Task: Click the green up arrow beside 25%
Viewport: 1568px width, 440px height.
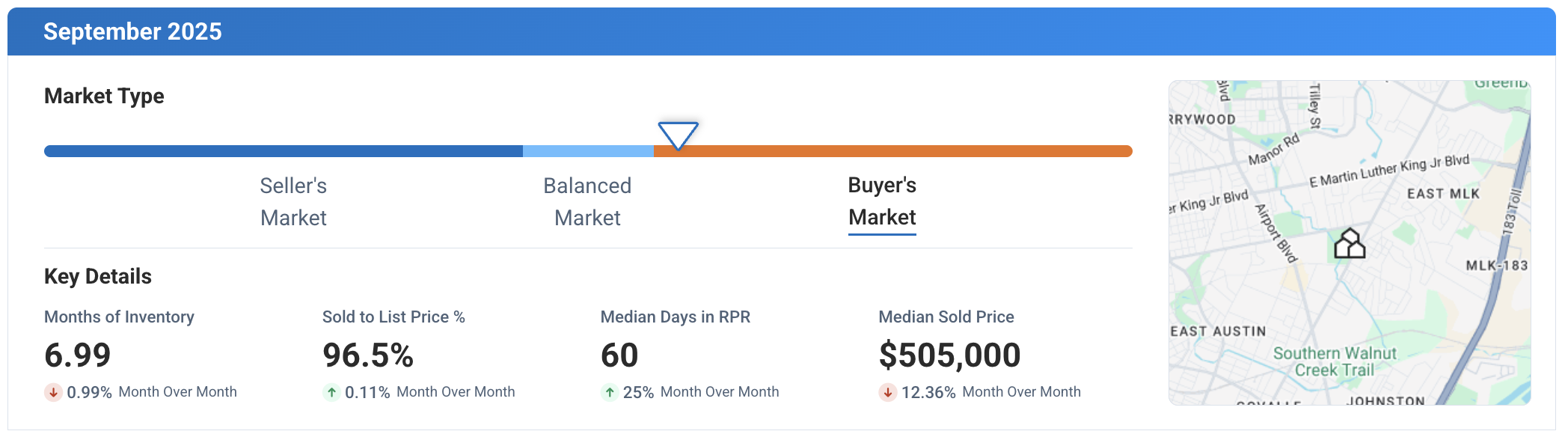Action: tap(608, 391)
